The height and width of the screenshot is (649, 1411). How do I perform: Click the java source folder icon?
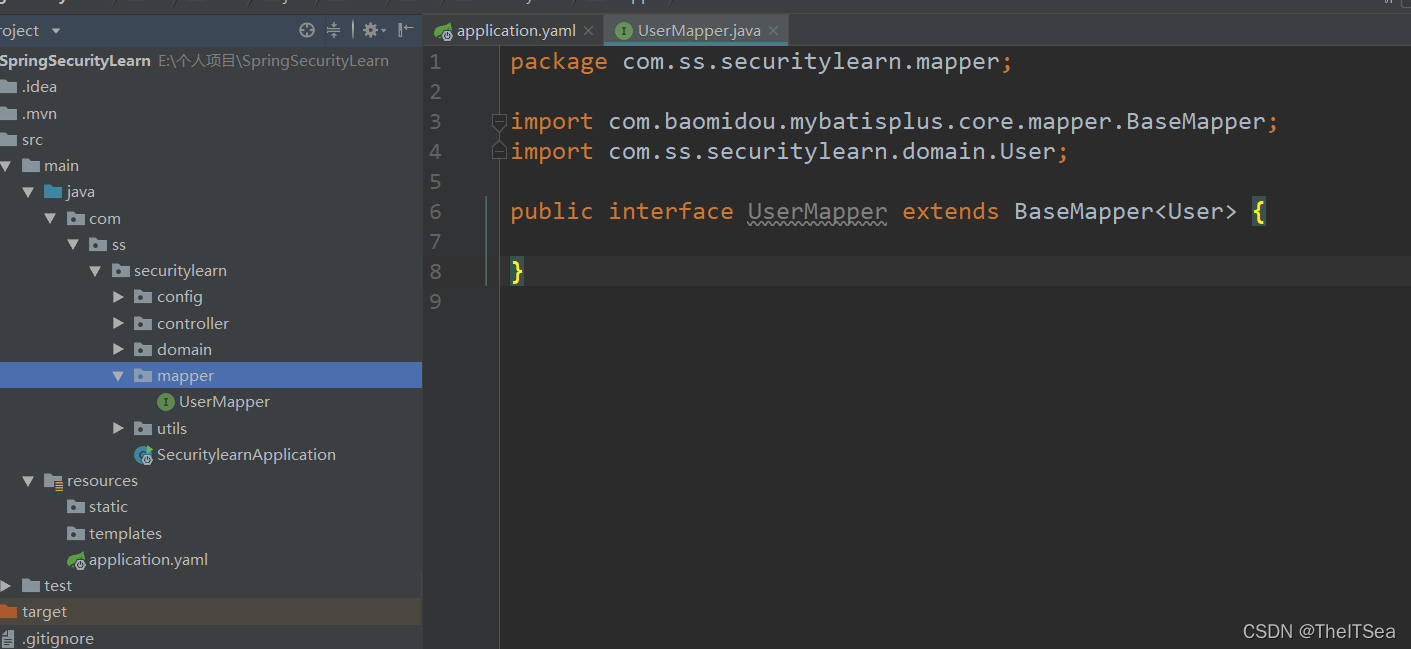53,192
